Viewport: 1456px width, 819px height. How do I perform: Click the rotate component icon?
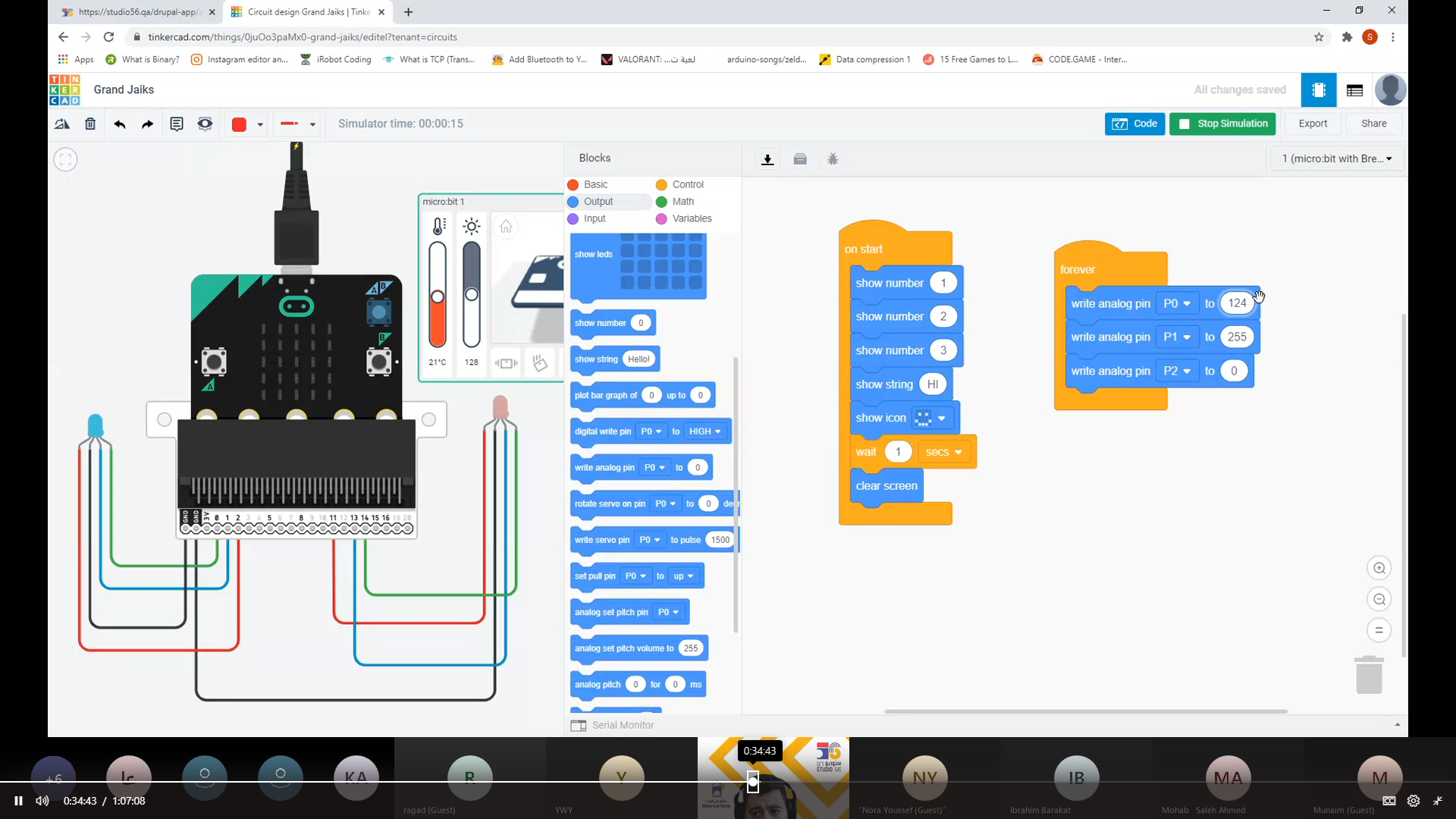pos(62,124)
